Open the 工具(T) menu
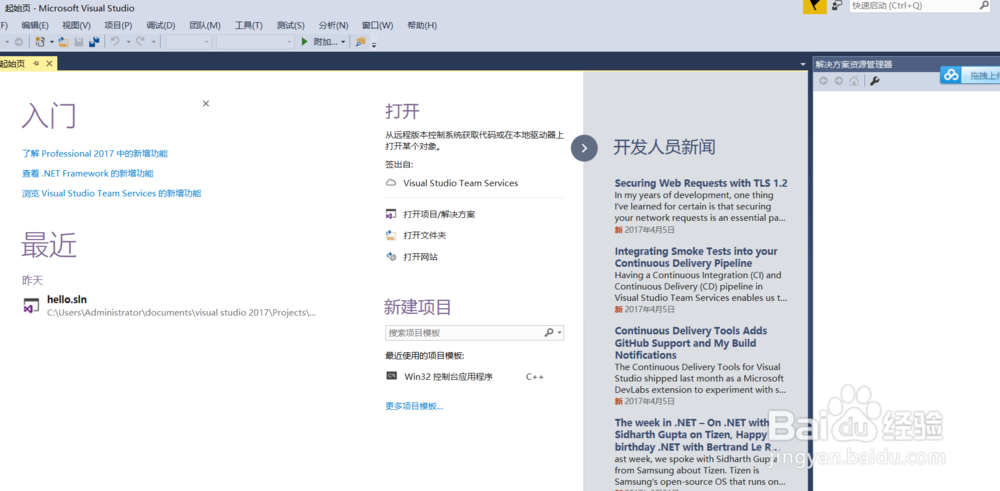The image size is (1000, 491). coord(249,26)
